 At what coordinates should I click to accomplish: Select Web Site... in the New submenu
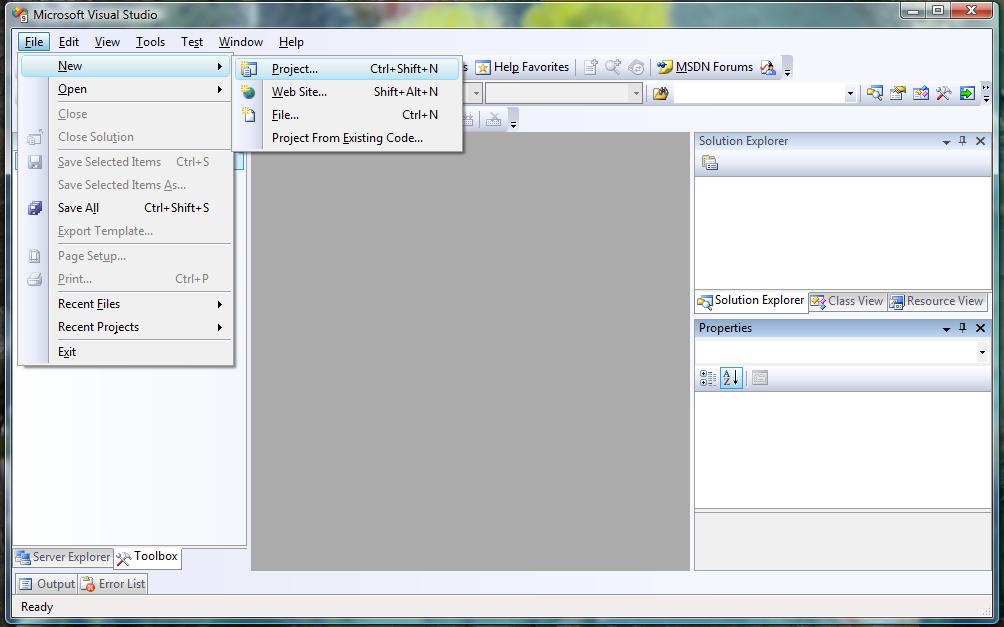[x=348, y=92]
